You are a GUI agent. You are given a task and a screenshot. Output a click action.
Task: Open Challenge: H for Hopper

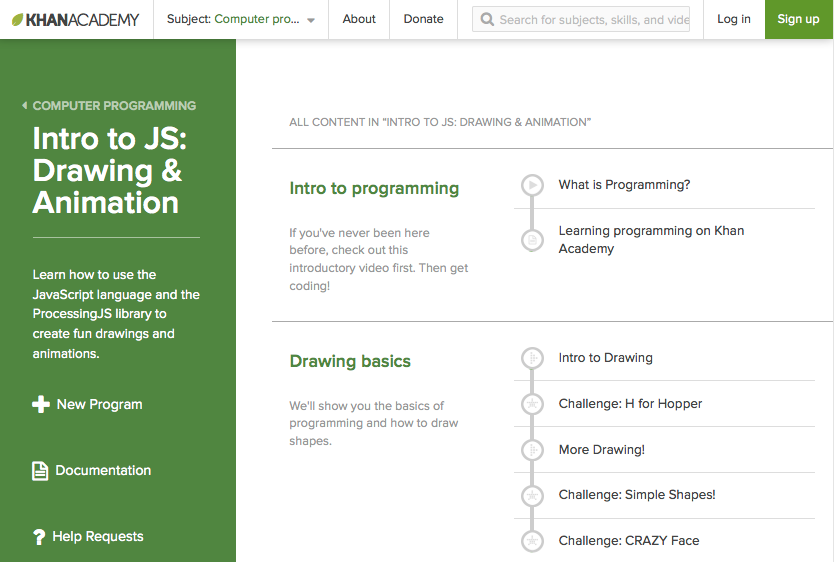point(630,404)
